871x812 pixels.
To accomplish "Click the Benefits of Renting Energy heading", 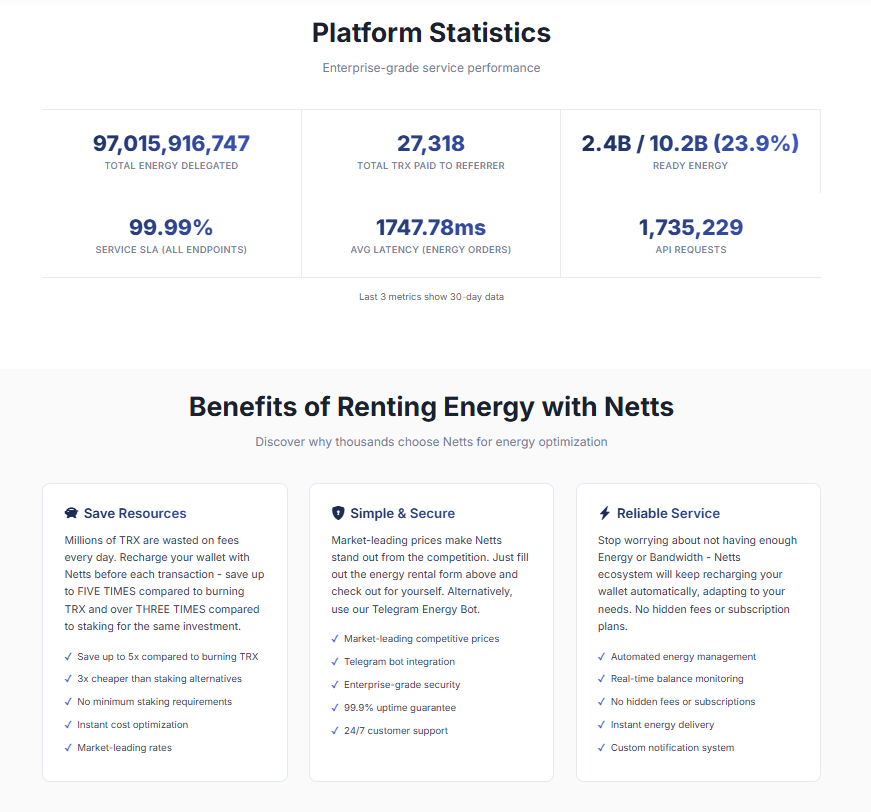I will pyautogui.click(x=431, y=407).
